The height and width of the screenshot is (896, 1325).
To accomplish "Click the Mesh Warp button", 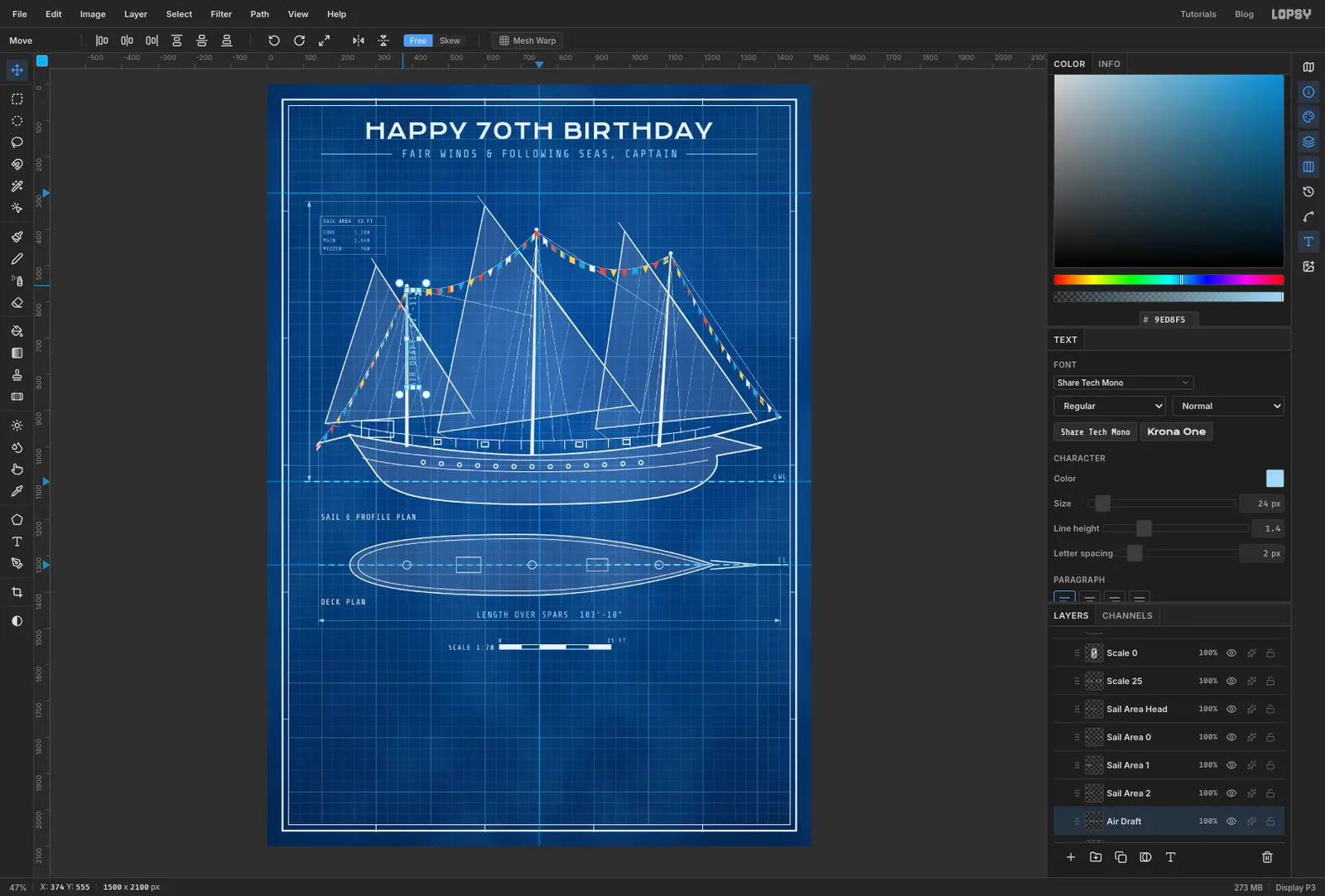I will pos(528,41).
